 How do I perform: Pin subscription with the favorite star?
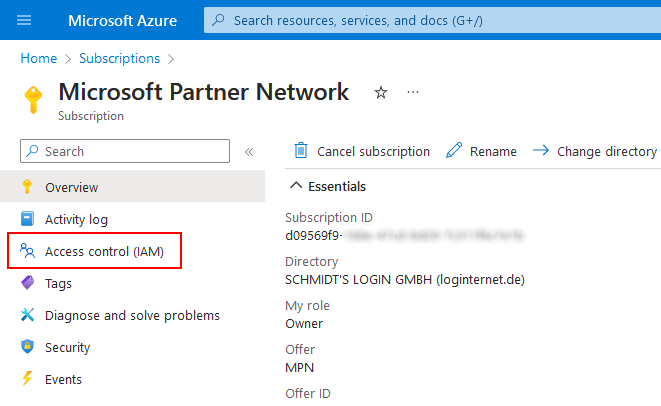click(381, 92)
